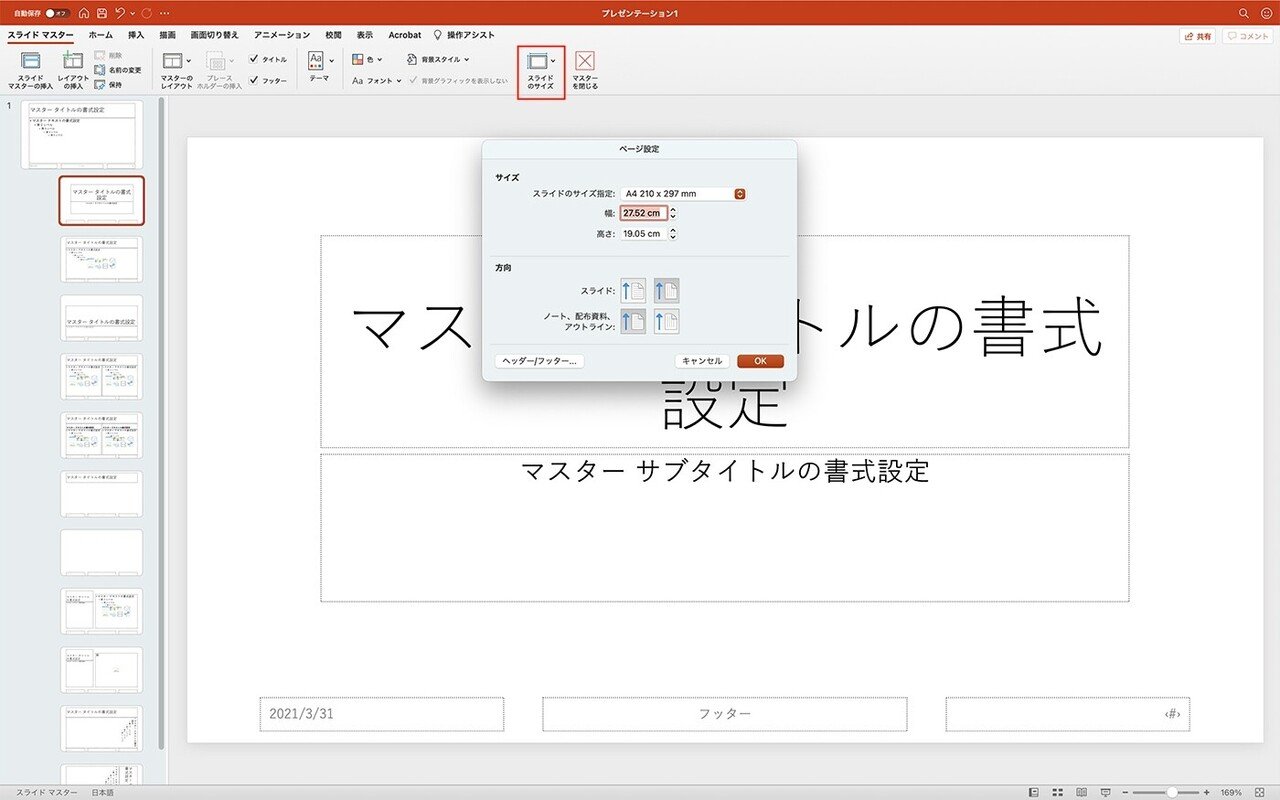Click the zoom slider handle
1280x800 pixels.
(1171, 792)
